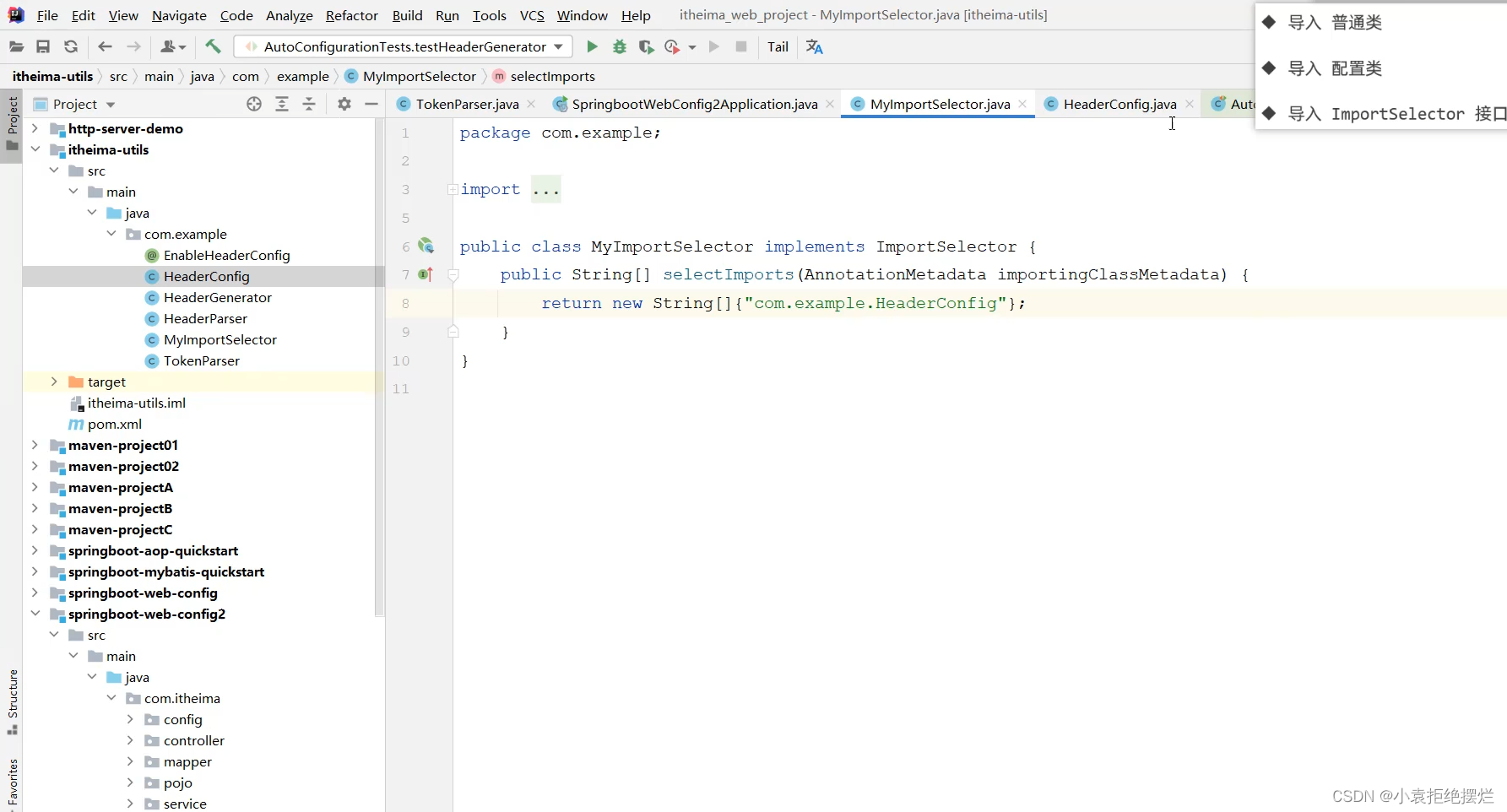The width and height of the screenshot is (1507, 812).
Task: Close the TokenParser.java tab
Action: (x=531, y=104)
